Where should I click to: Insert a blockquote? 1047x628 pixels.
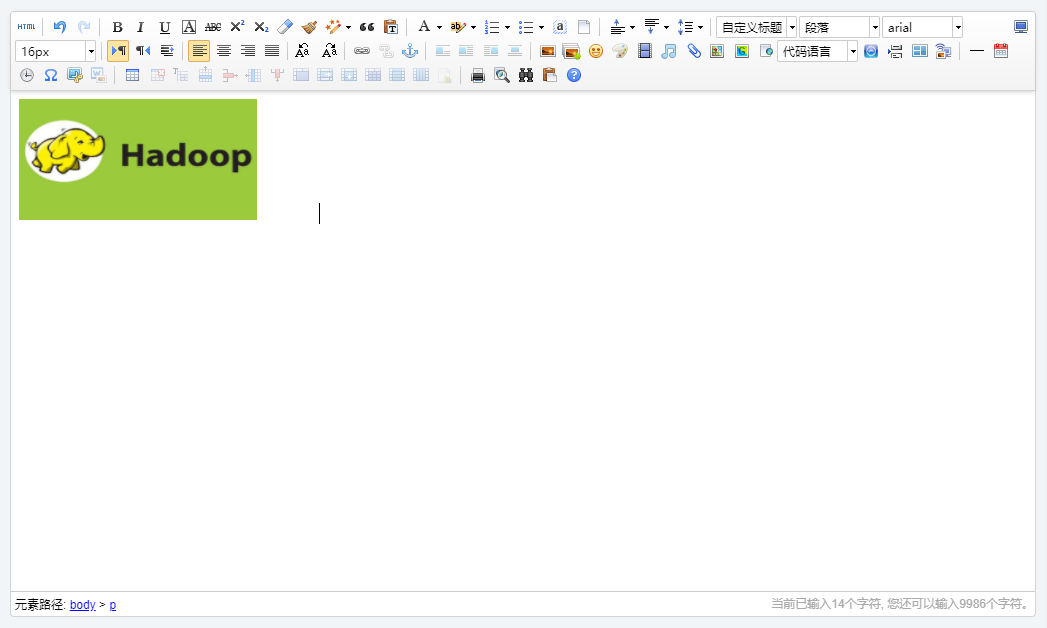pyautogui.click(x=367, y=27)
